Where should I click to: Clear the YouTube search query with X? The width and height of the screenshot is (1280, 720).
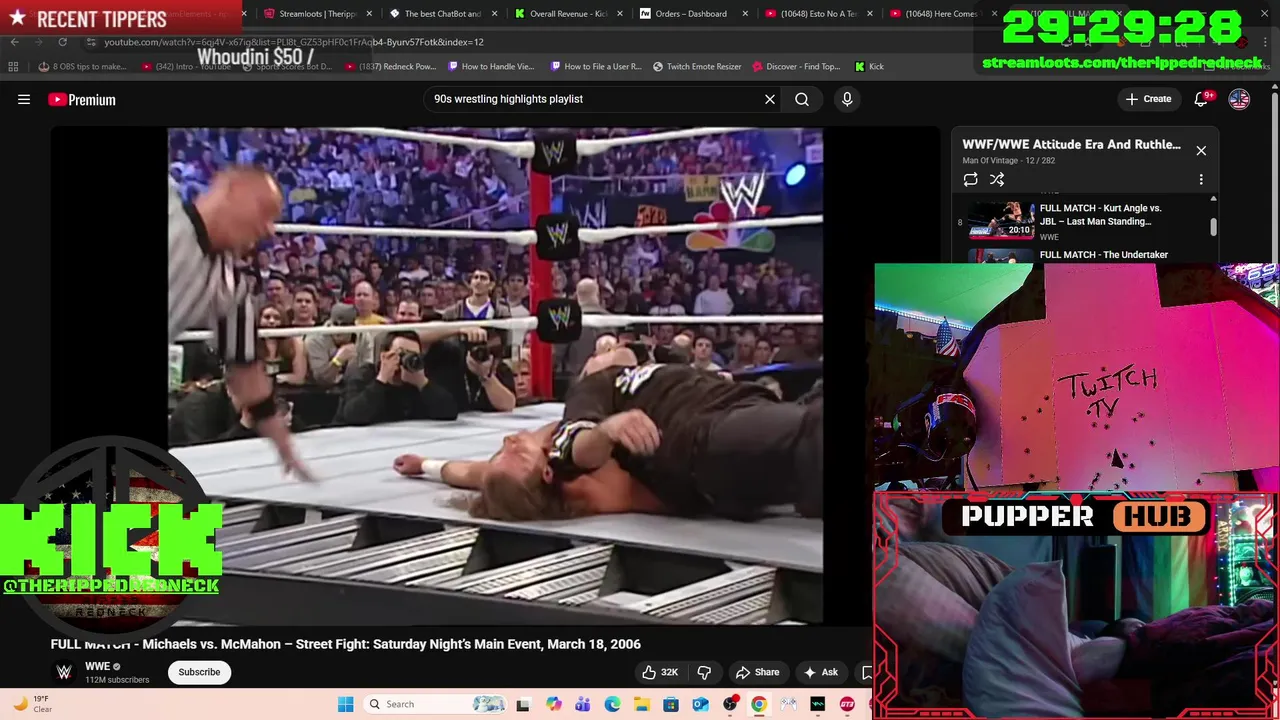click(770, 99)
